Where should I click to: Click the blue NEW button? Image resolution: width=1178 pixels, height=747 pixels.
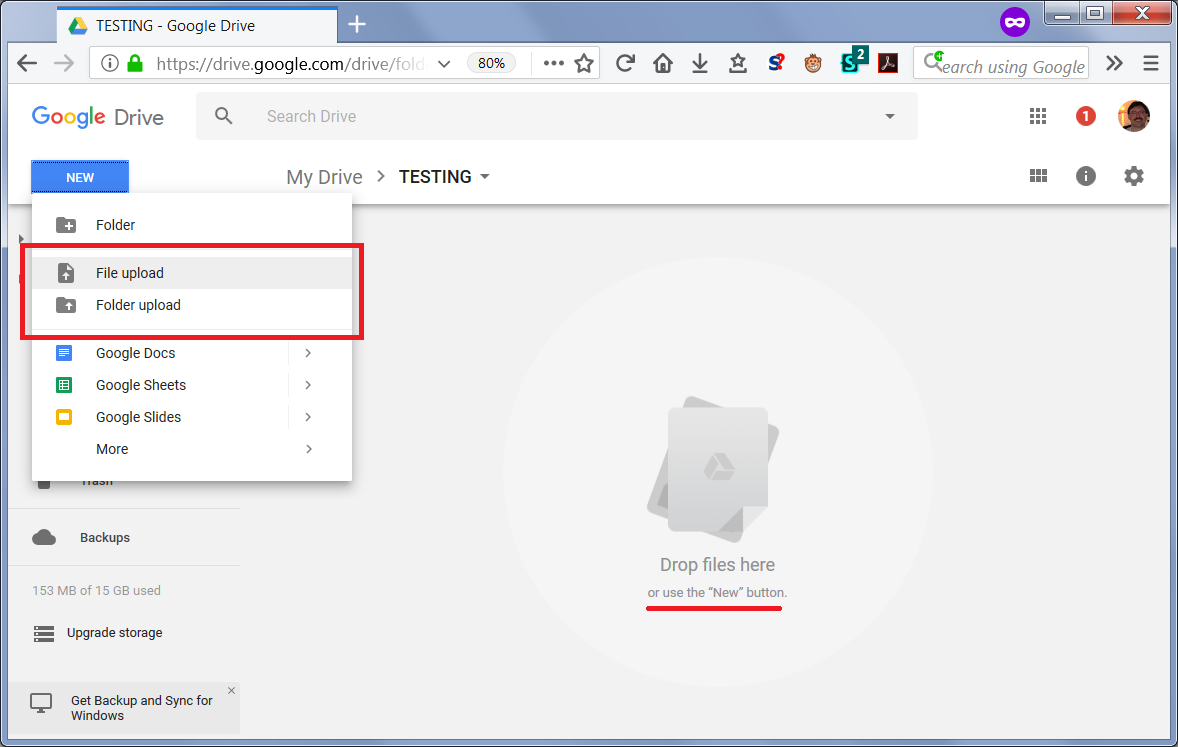80,177
